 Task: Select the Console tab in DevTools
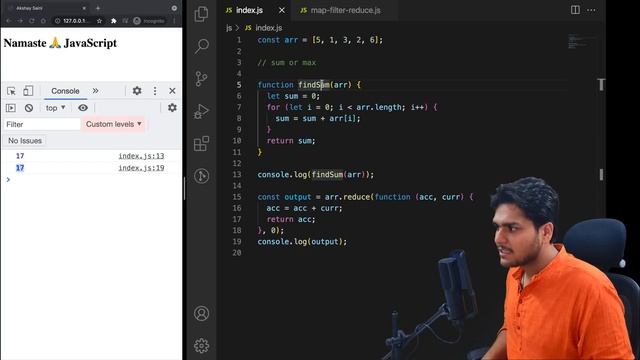pyautogui.click(x=65, y=91)
